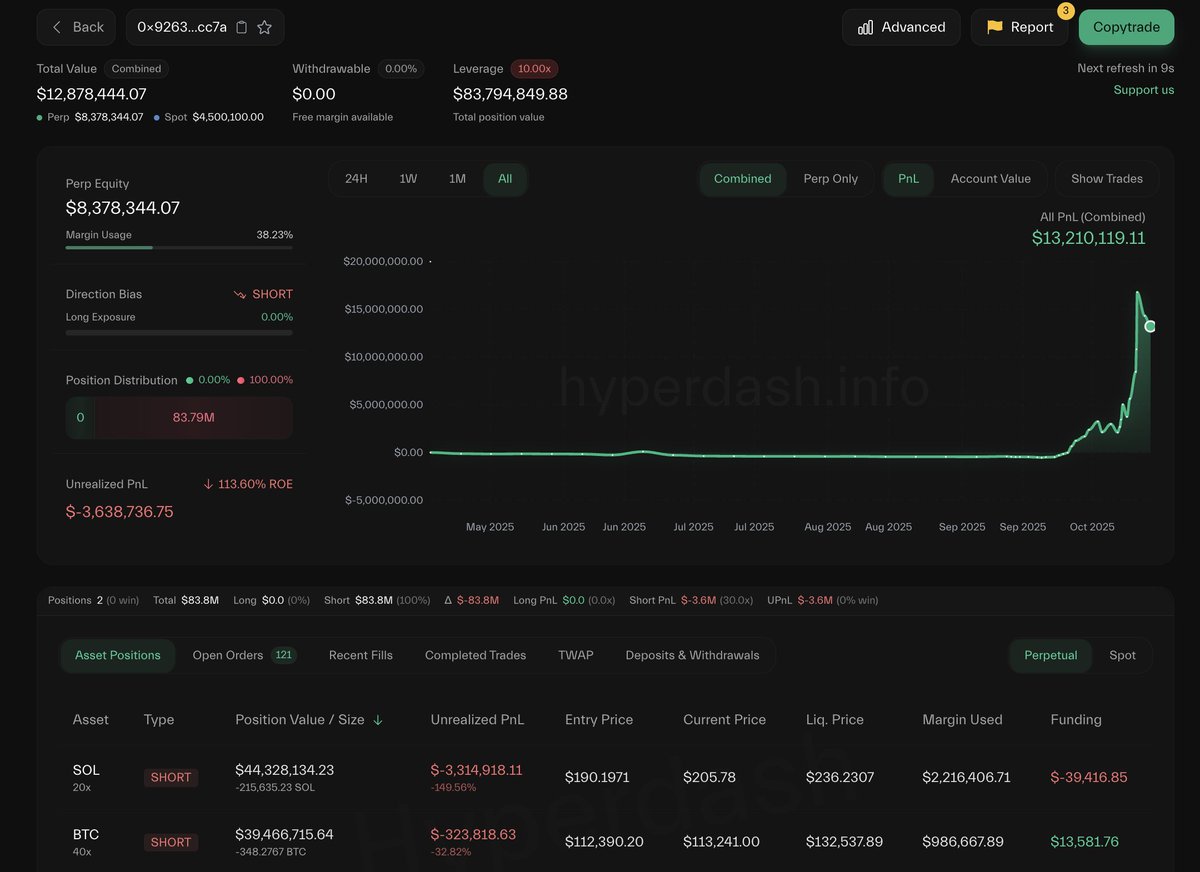The image size is (1200, 872).
Task: Click the current PnL chart endpoint marker
Action: point(1150,327)
